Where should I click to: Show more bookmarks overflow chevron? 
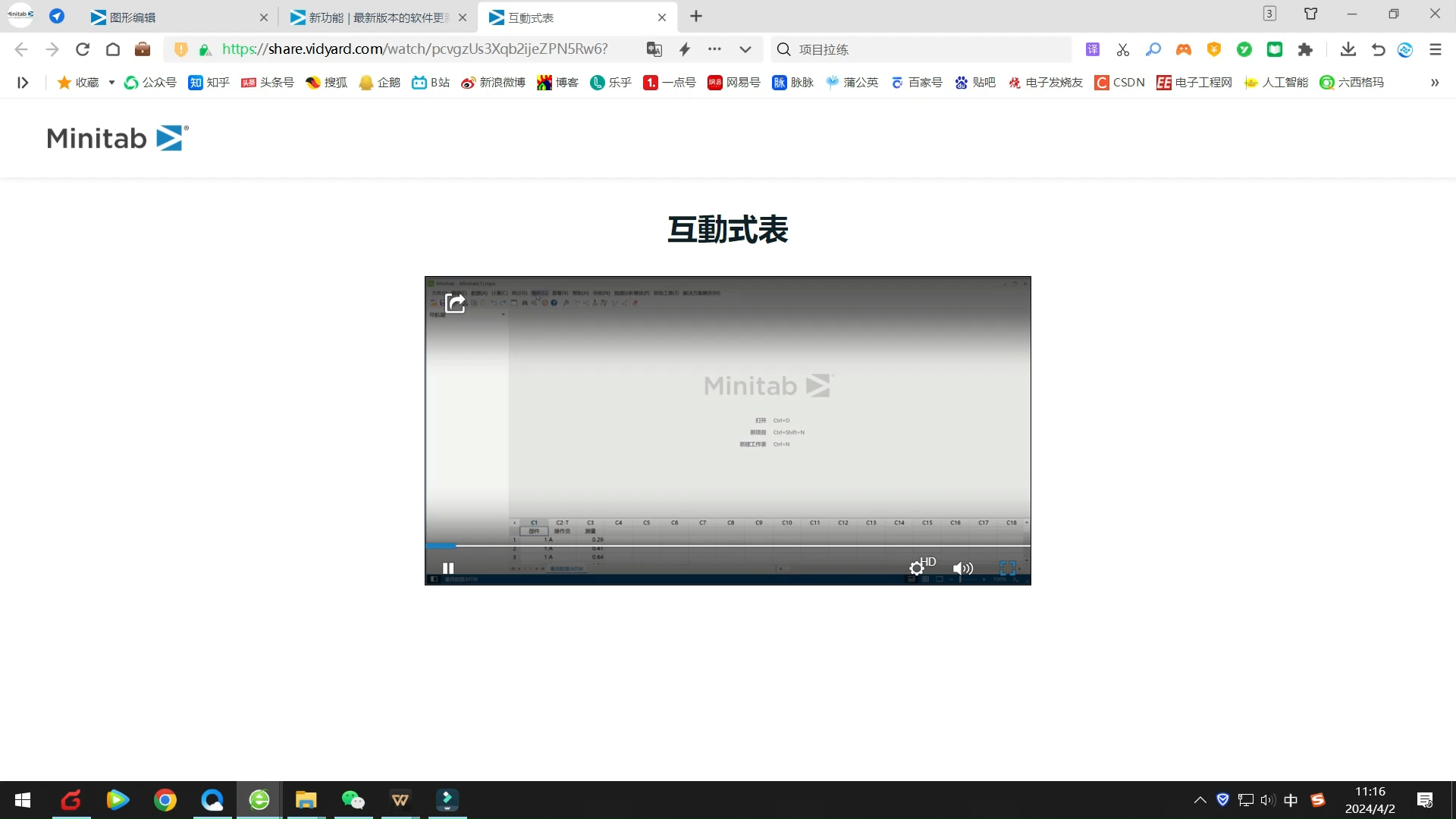(1435, 83)
